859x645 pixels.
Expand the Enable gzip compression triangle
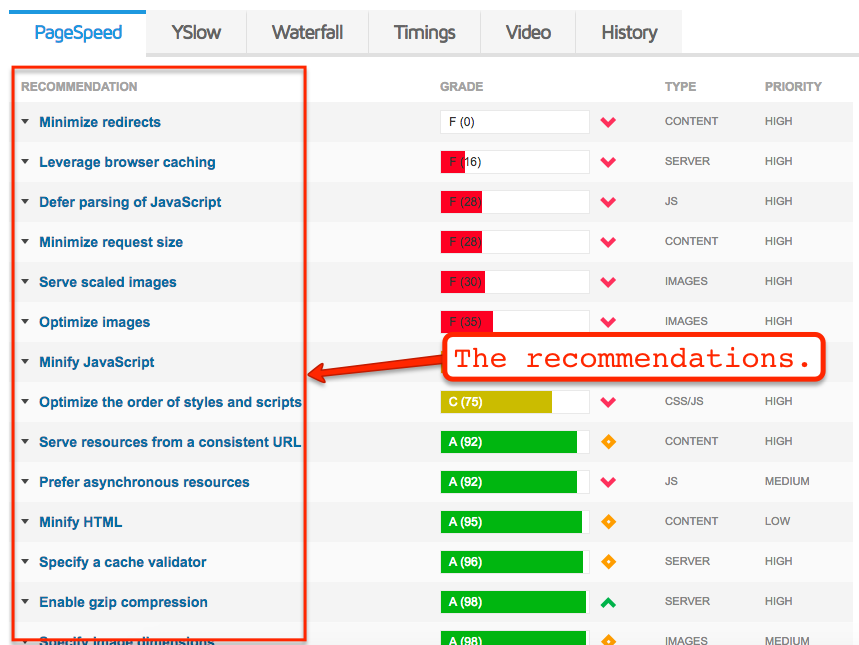coord(25,602)
